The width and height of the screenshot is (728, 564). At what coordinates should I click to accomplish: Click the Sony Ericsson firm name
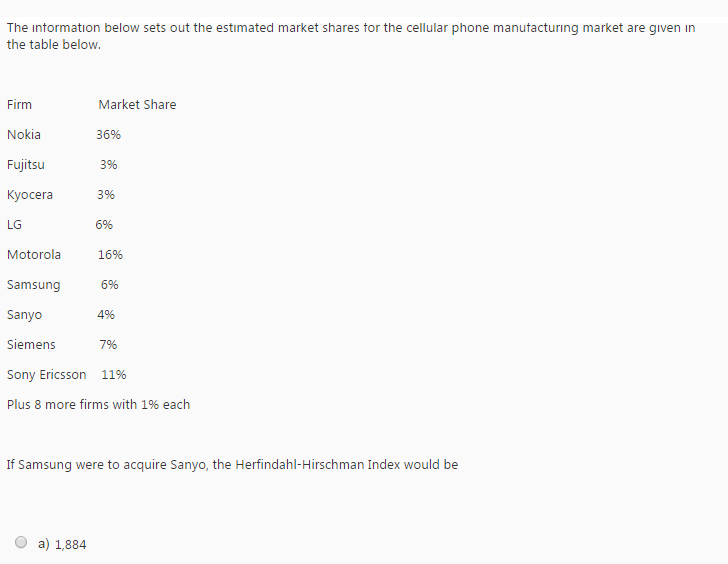click(46, 375)
